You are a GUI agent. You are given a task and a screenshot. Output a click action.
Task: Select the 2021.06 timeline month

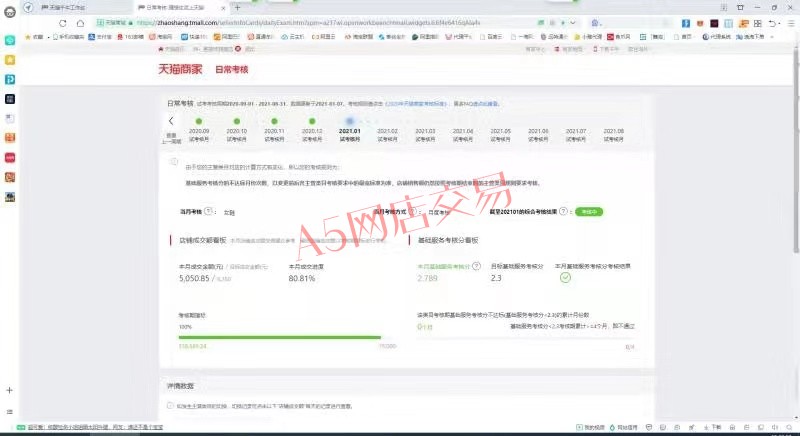click(538, 135)
